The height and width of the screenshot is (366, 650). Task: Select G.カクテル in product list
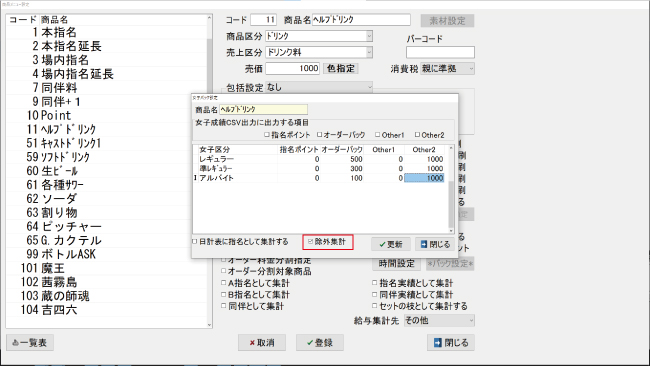(107, 240)
